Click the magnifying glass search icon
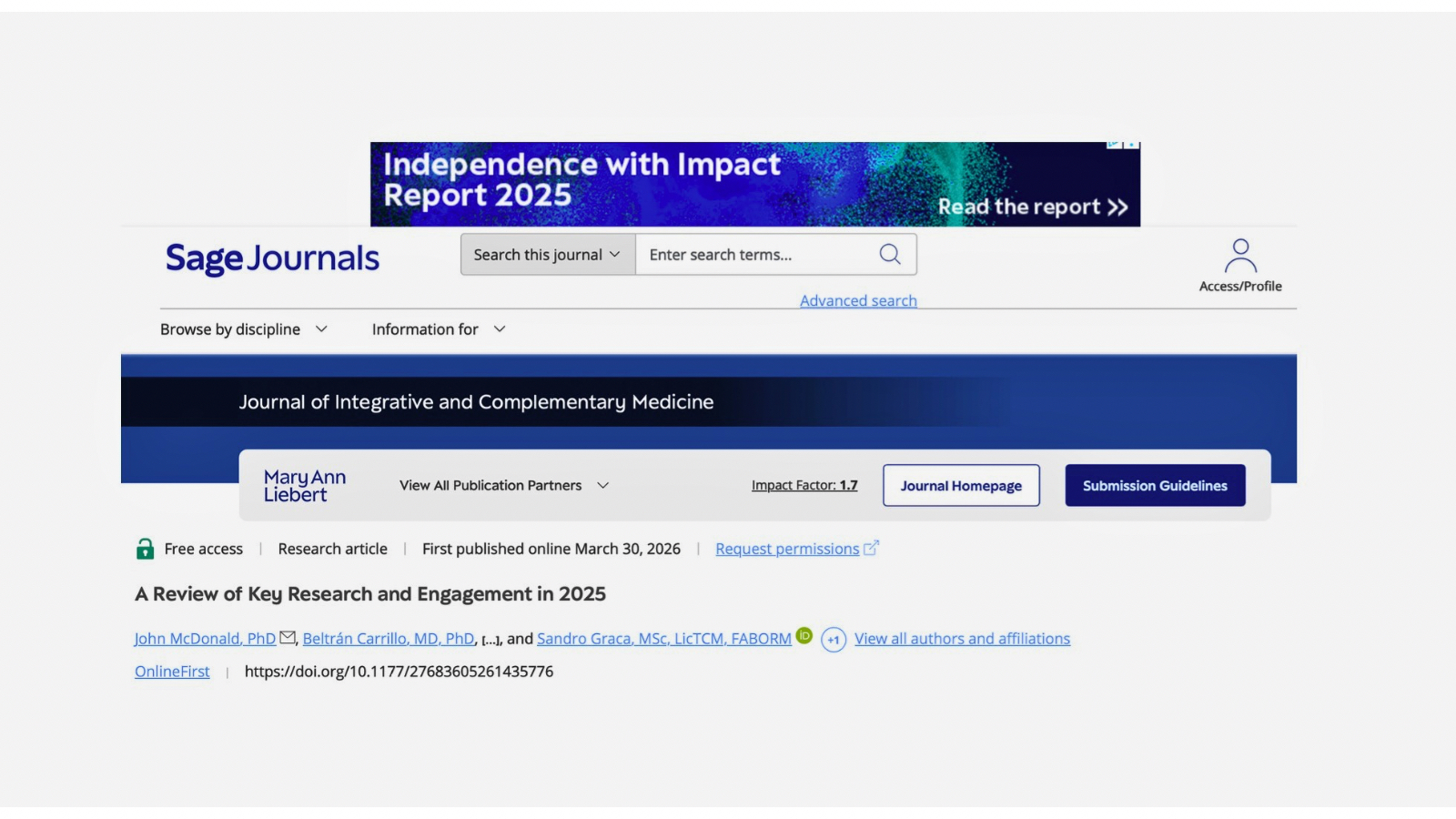The image size is (1456, 819). pos(889,255)
